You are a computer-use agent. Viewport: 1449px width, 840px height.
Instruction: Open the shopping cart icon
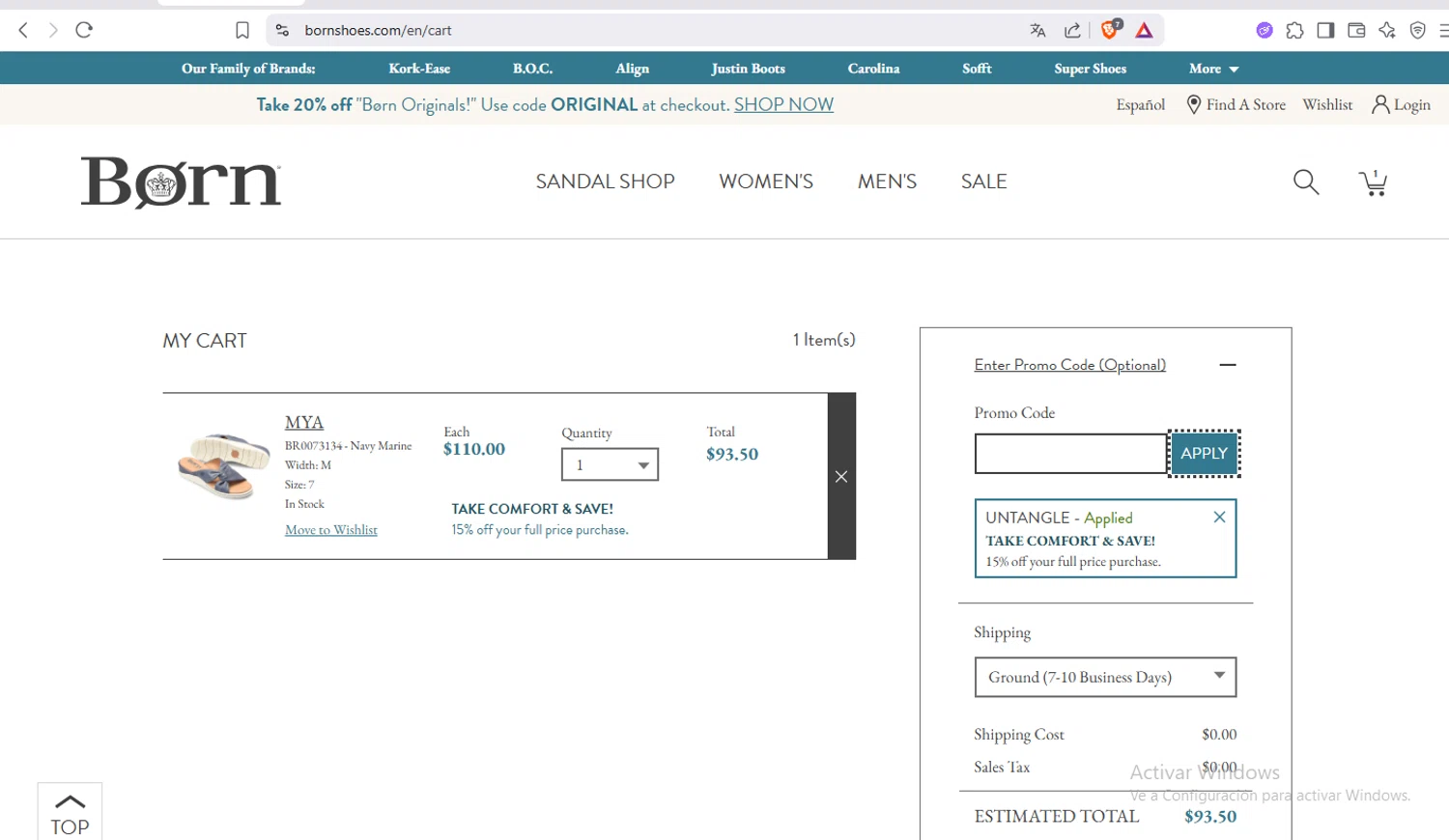1373,182
